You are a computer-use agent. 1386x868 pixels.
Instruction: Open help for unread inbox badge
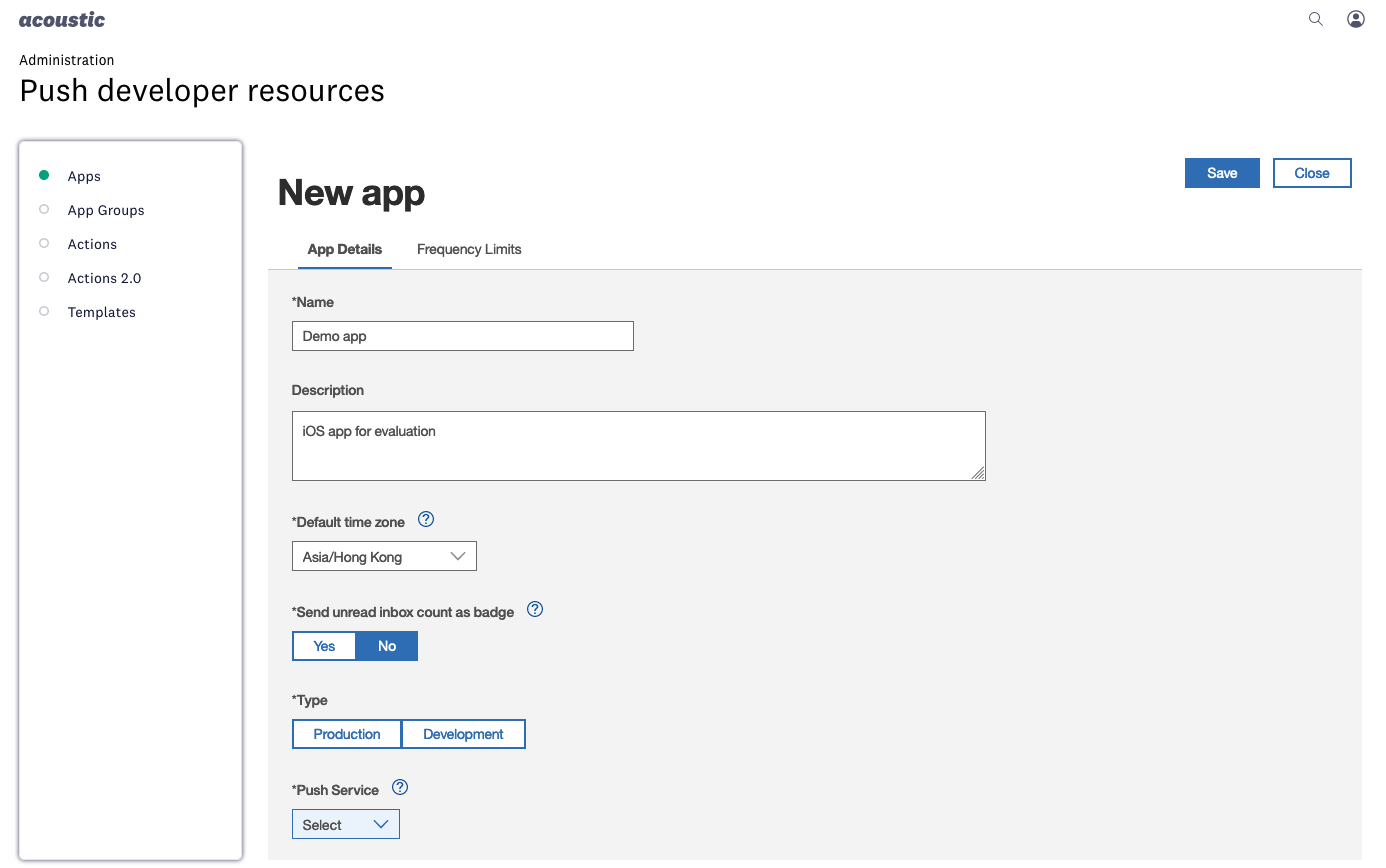pyautogui.click(x=535, y=610)
